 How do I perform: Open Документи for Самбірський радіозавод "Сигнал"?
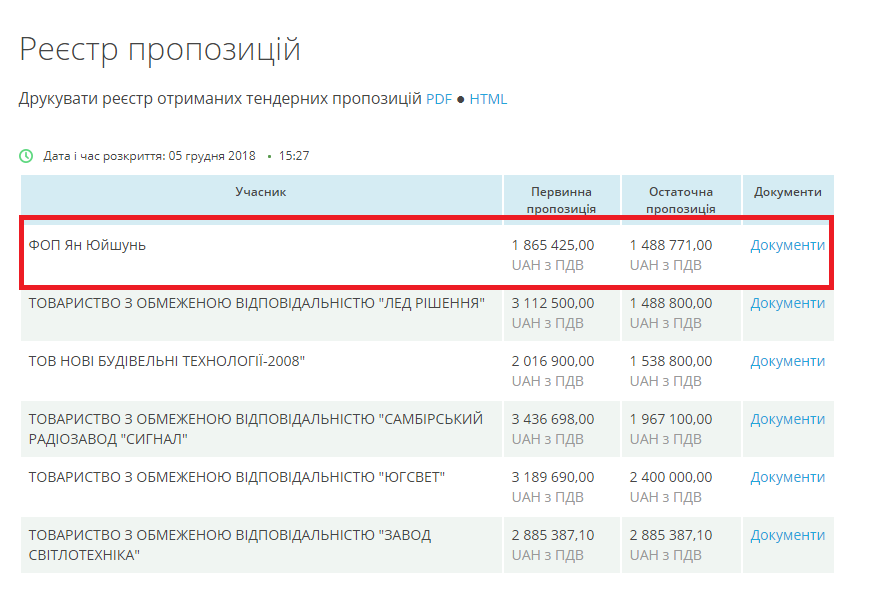pos(787,419)
